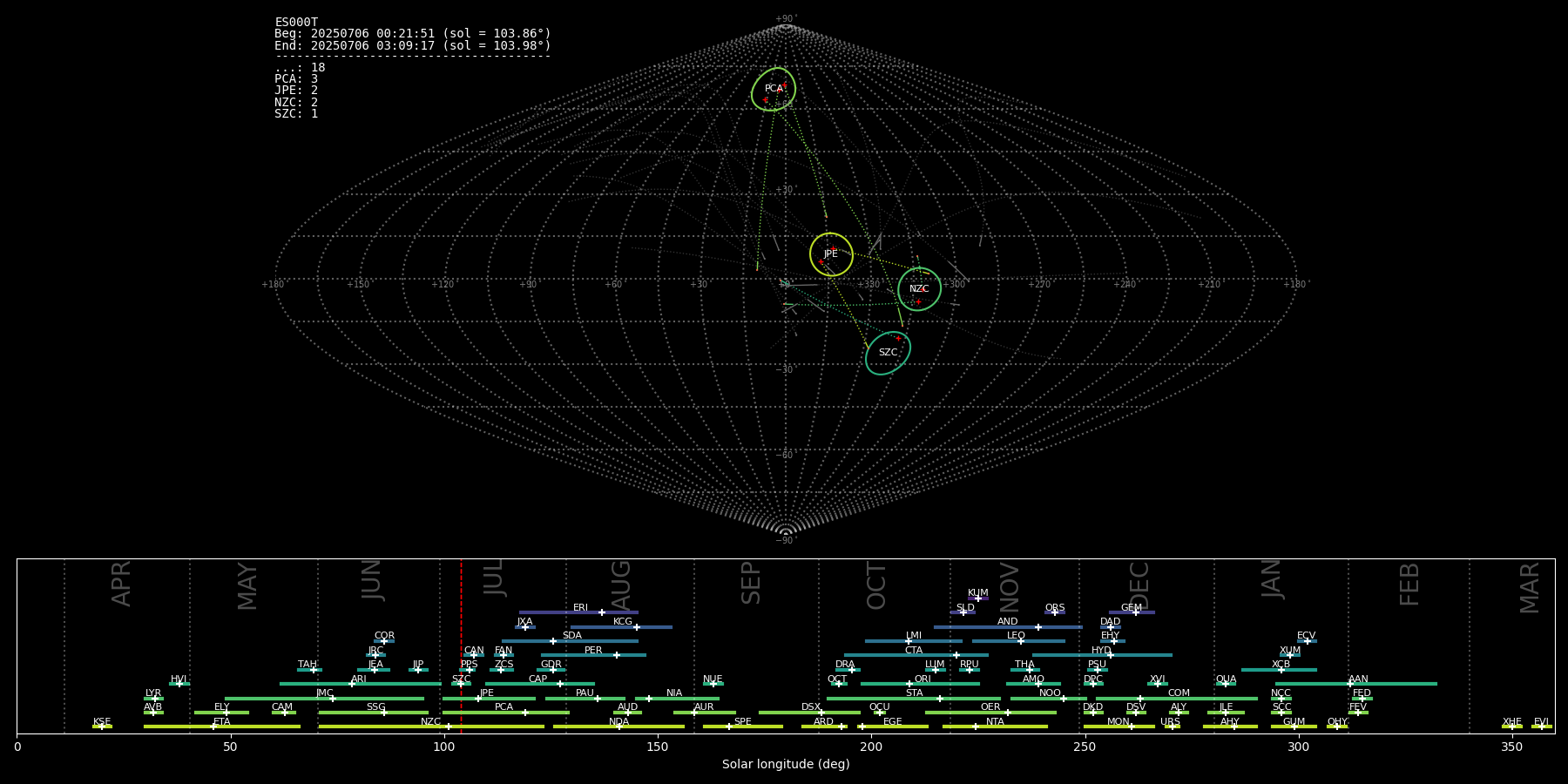Click the ES000T station code text
1568x784 pixels.
(x=296, y=22)
